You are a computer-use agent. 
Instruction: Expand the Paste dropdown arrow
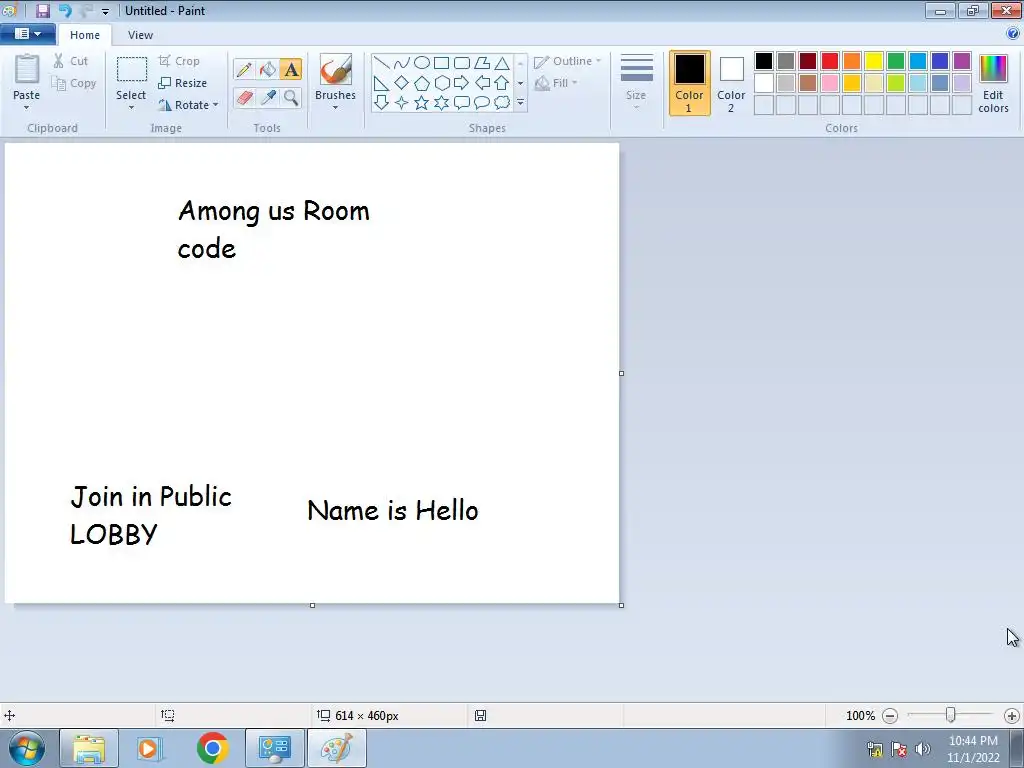tap(27, 108)
